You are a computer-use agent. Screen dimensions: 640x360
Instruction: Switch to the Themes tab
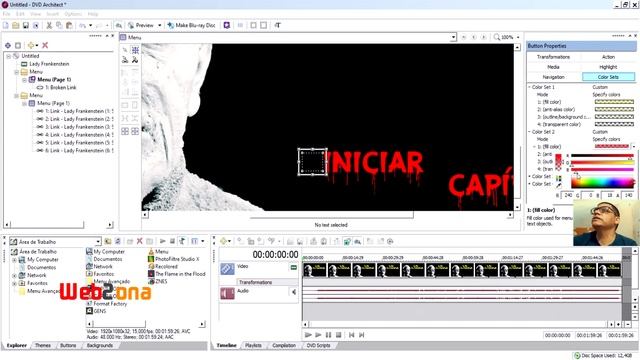(x=43, y=345)
